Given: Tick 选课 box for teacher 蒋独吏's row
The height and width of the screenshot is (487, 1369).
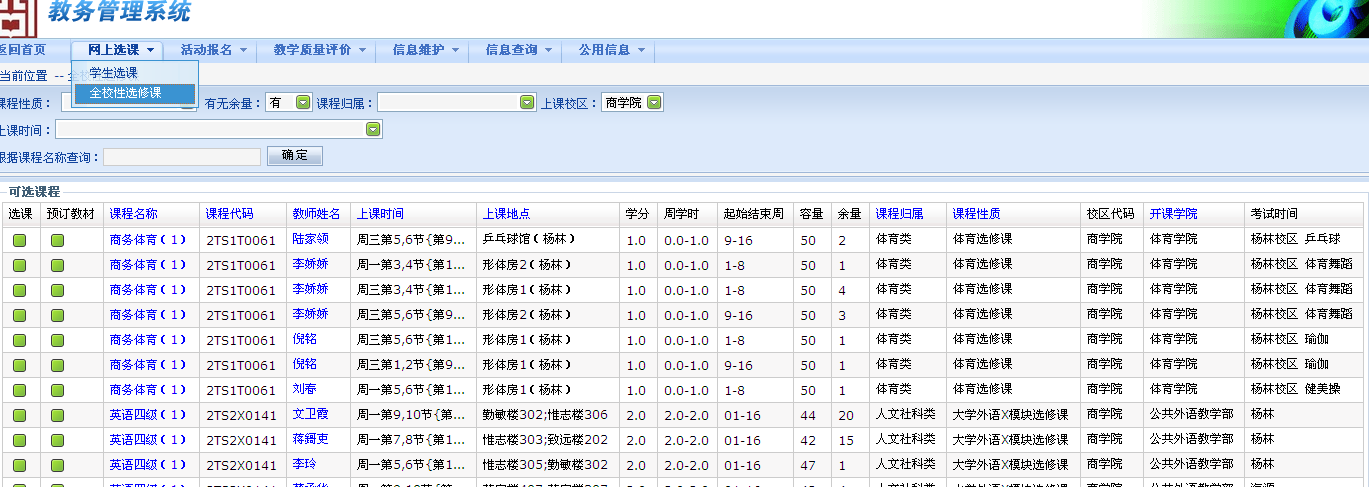Looking at the screenshot, I should point(20,440).
